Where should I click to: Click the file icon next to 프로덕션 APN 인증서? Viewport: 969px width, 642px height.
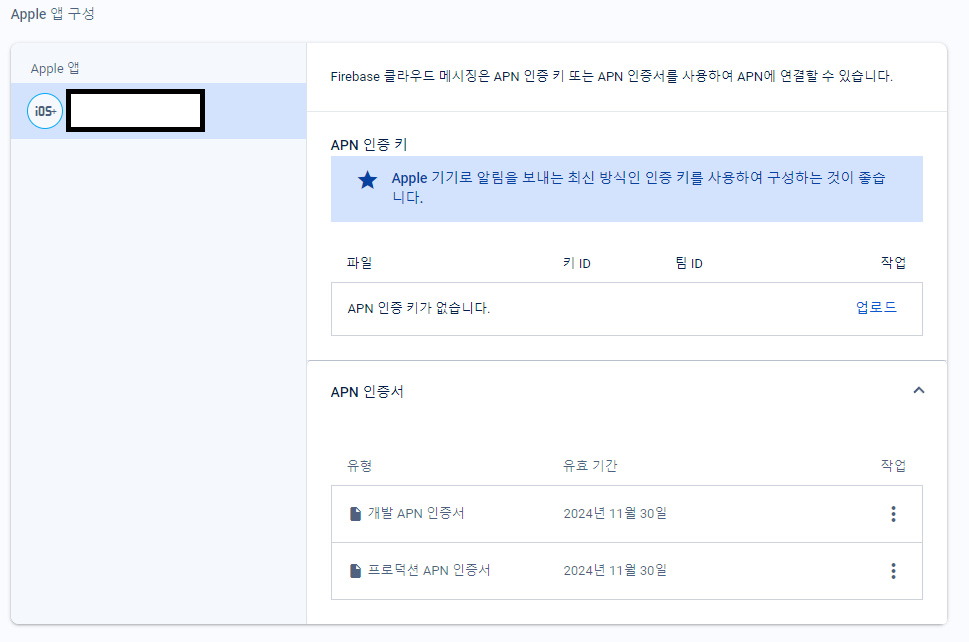click(x=355, y=571)
